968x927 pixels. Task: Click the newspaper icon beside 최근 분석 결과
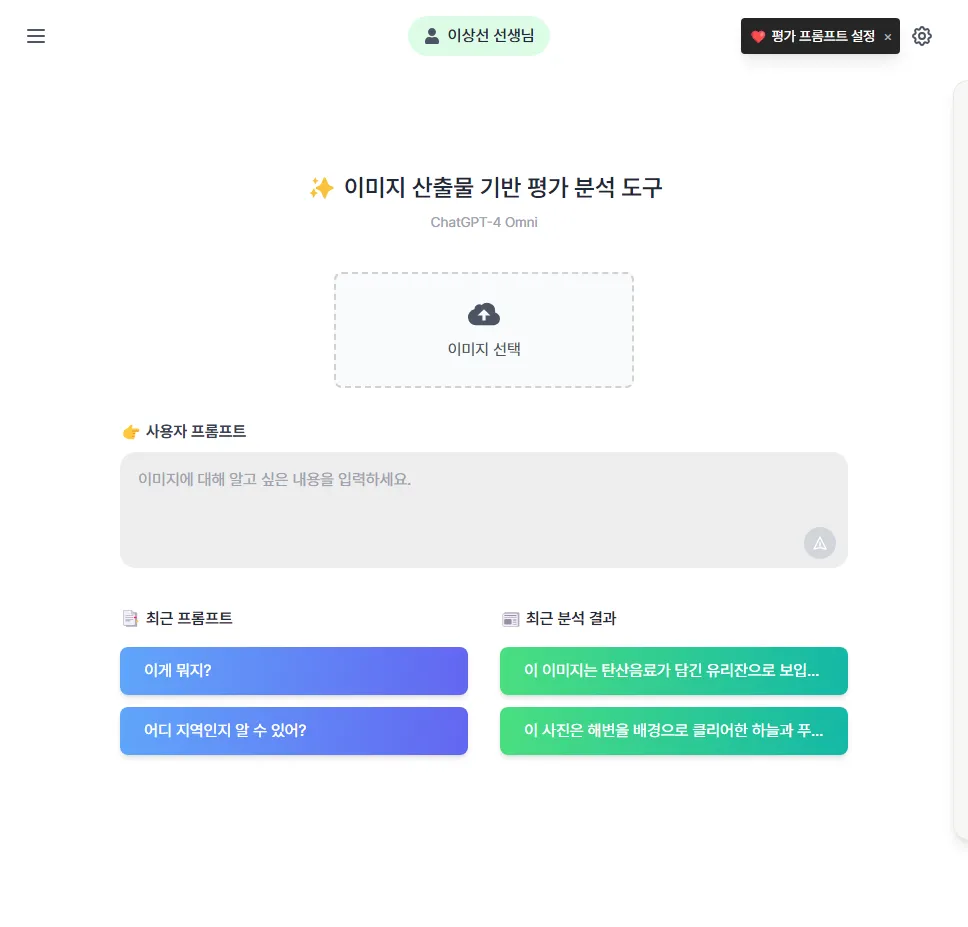[x=510, y=618]
